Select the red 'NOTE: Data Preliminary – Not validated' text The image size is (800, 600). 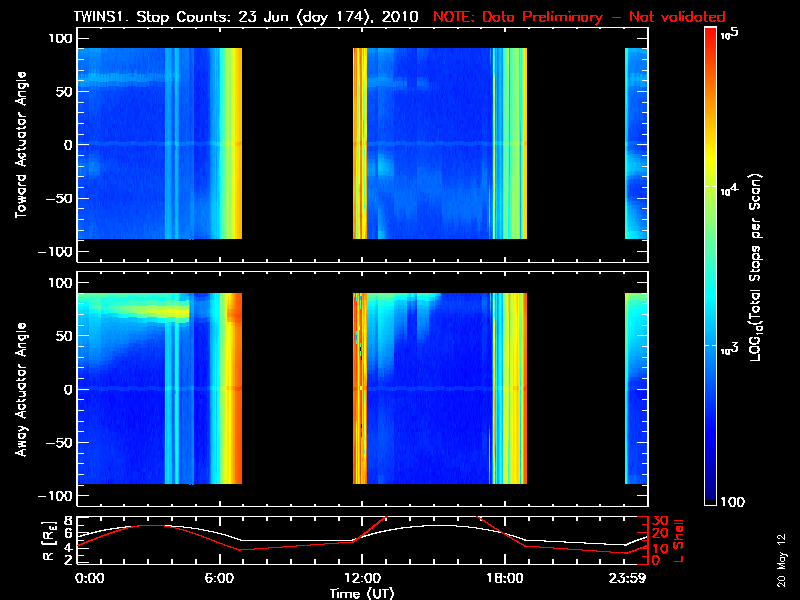(x=579, y=17)
